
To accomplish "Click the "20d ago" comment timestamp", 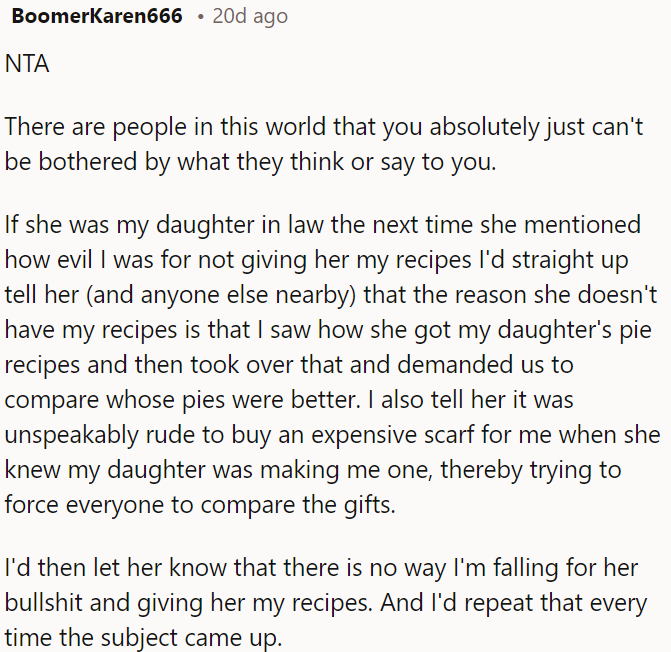I will (249, 16).
